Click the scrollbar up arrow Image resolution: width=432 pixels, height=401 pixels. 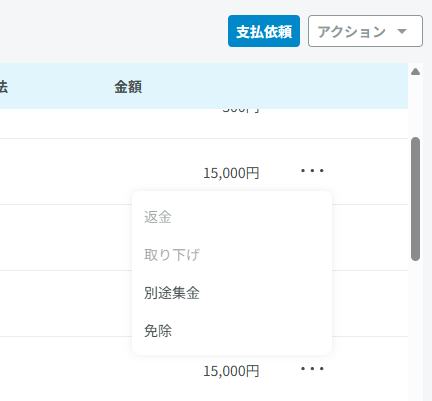click(415, 72)
